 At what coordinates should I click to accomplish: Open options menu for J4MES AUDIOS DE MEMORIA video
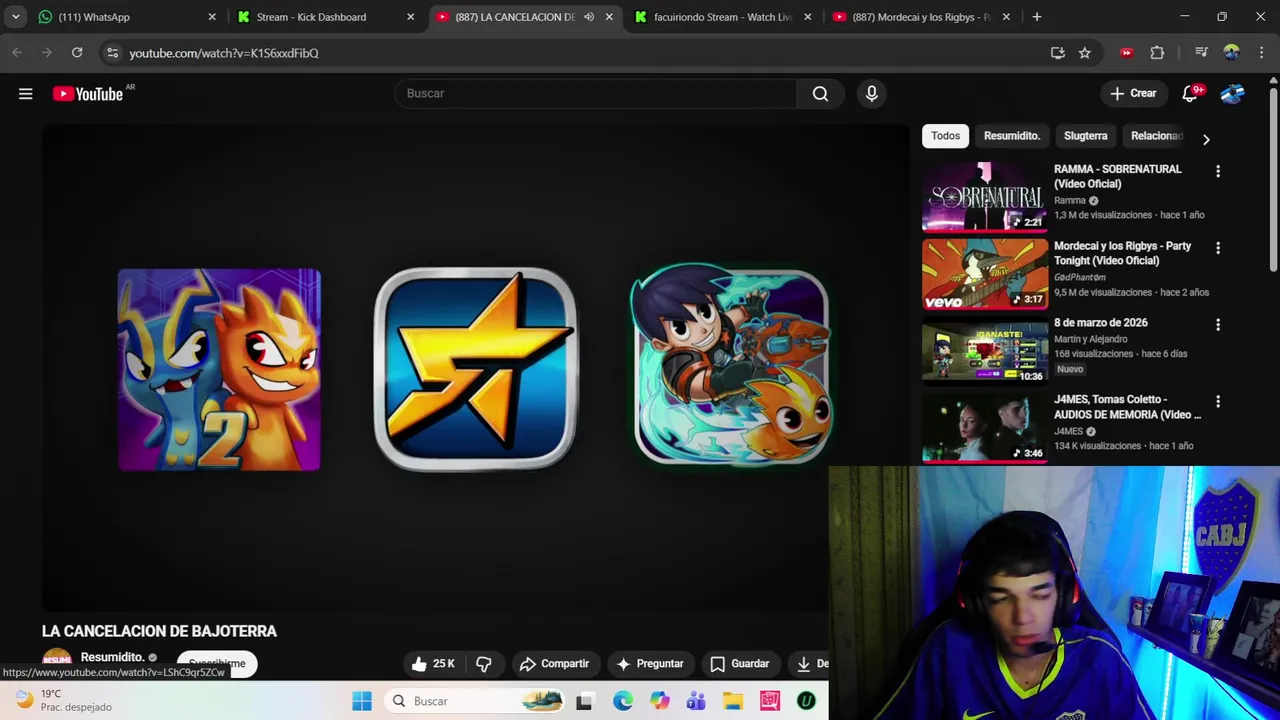tap(1218, 401)
